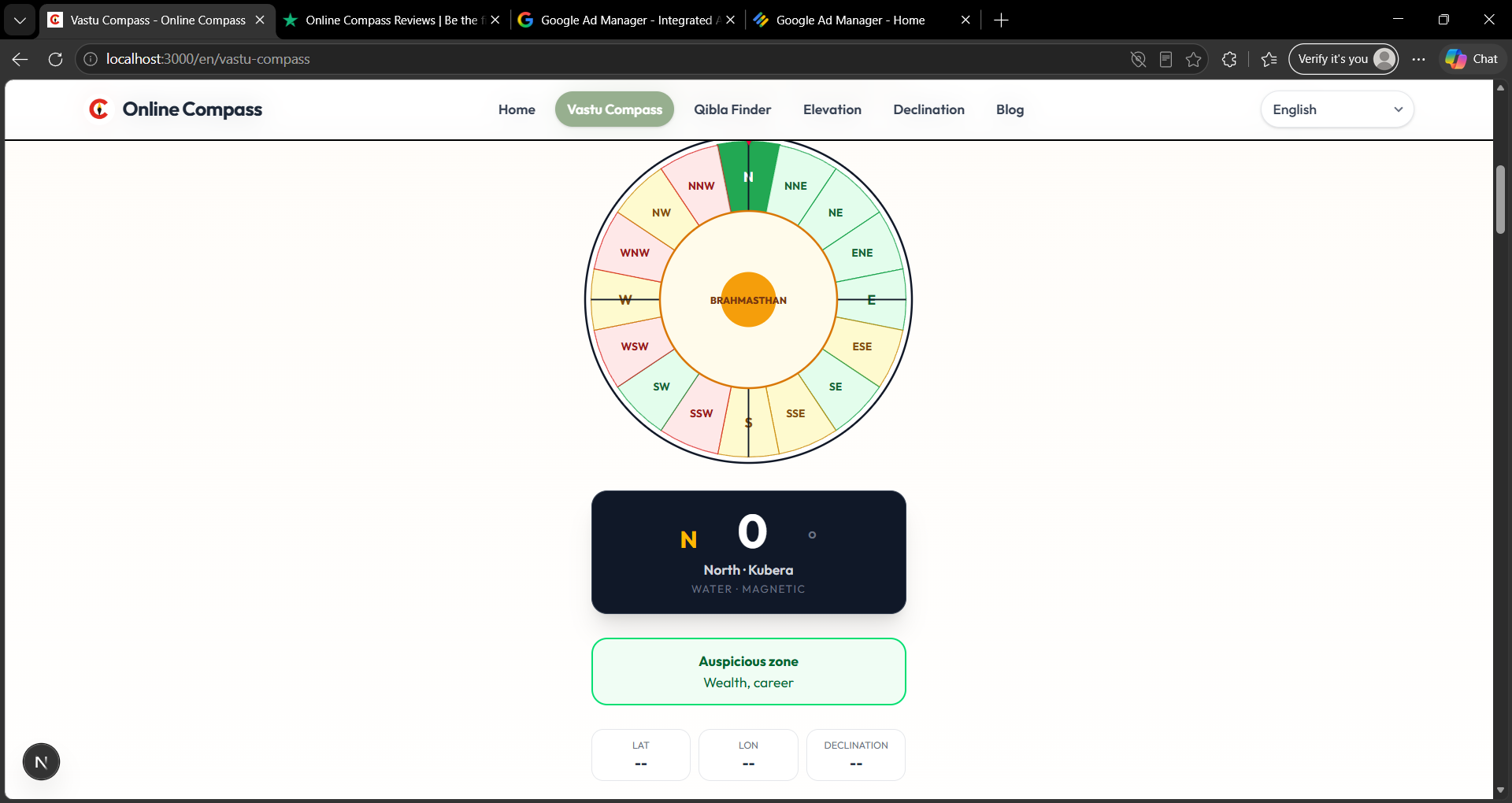
Task: Click the DECLINATION value box
Action: coord(856,755)
